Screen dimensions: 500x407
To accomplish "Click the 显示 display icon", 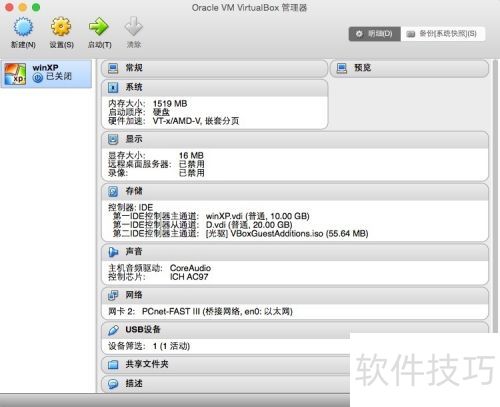I will [x=113, y=139].
